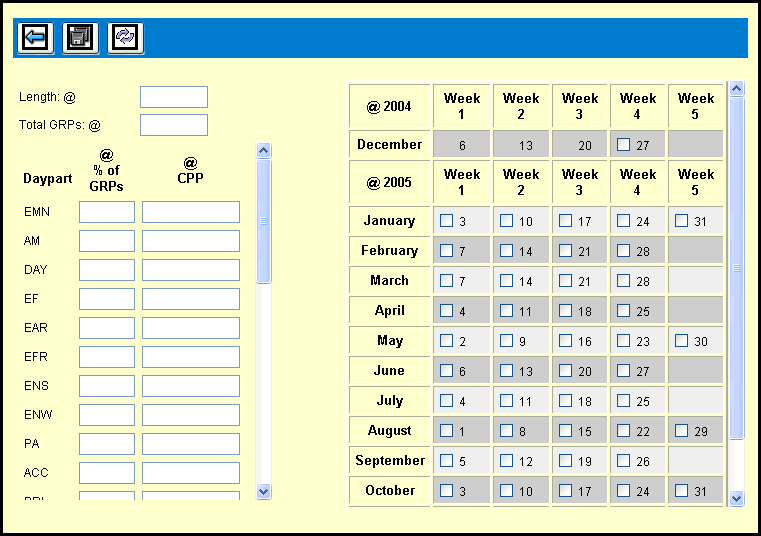Toggle the January 3 week checkbox
The width and height of the screenshot is (761, 536).
point(447,221)
